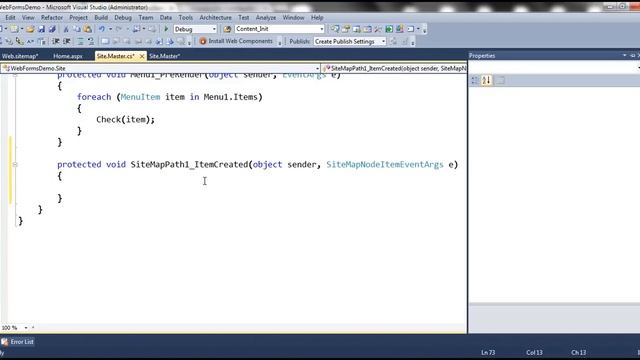Uncomment the selected lines icon
Image resolution: width=640 pixels, height=360 pixels.
tap(91, 41)
